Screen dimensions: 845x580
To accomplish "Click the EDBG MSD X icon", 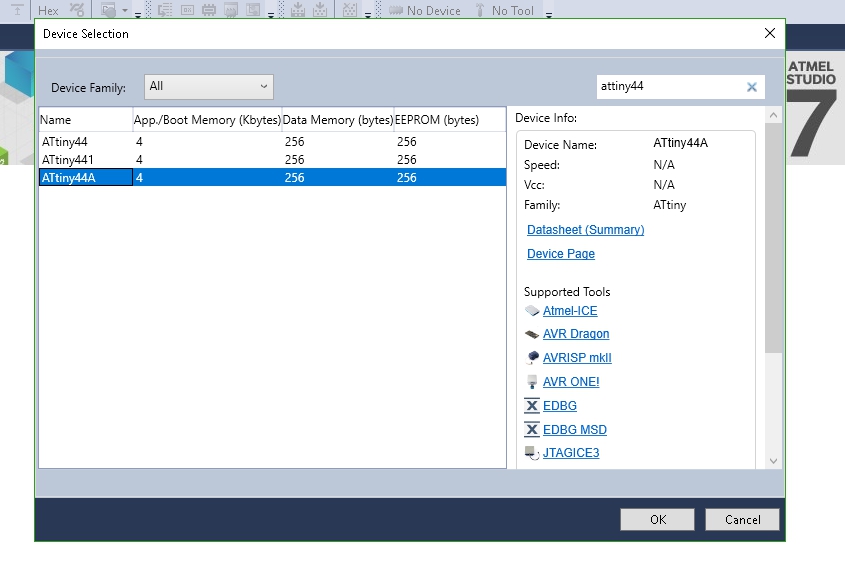I will click(532, 430).
